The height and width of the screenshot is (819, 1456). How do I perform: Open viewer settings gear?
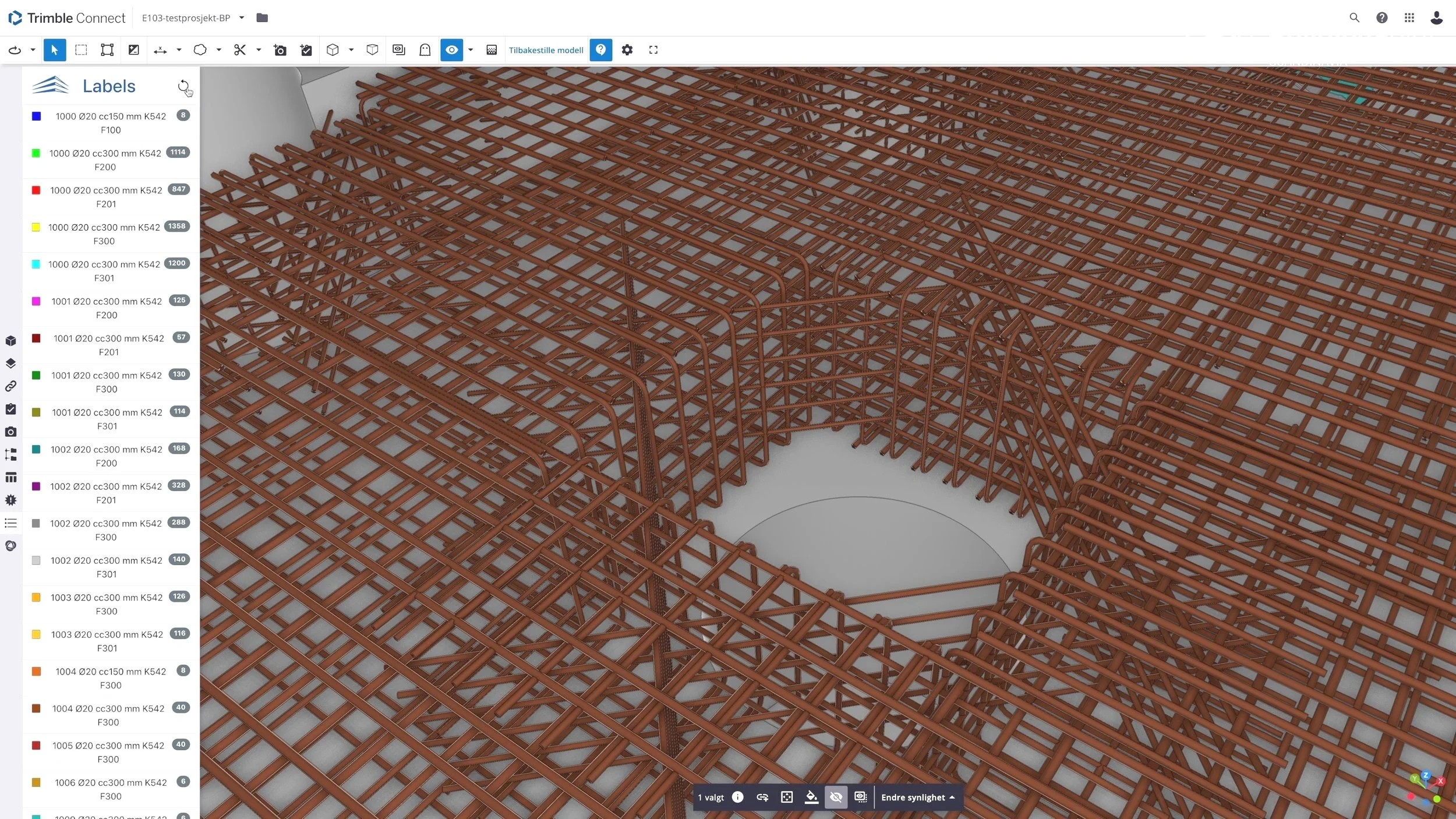click(x=627, y=50)
